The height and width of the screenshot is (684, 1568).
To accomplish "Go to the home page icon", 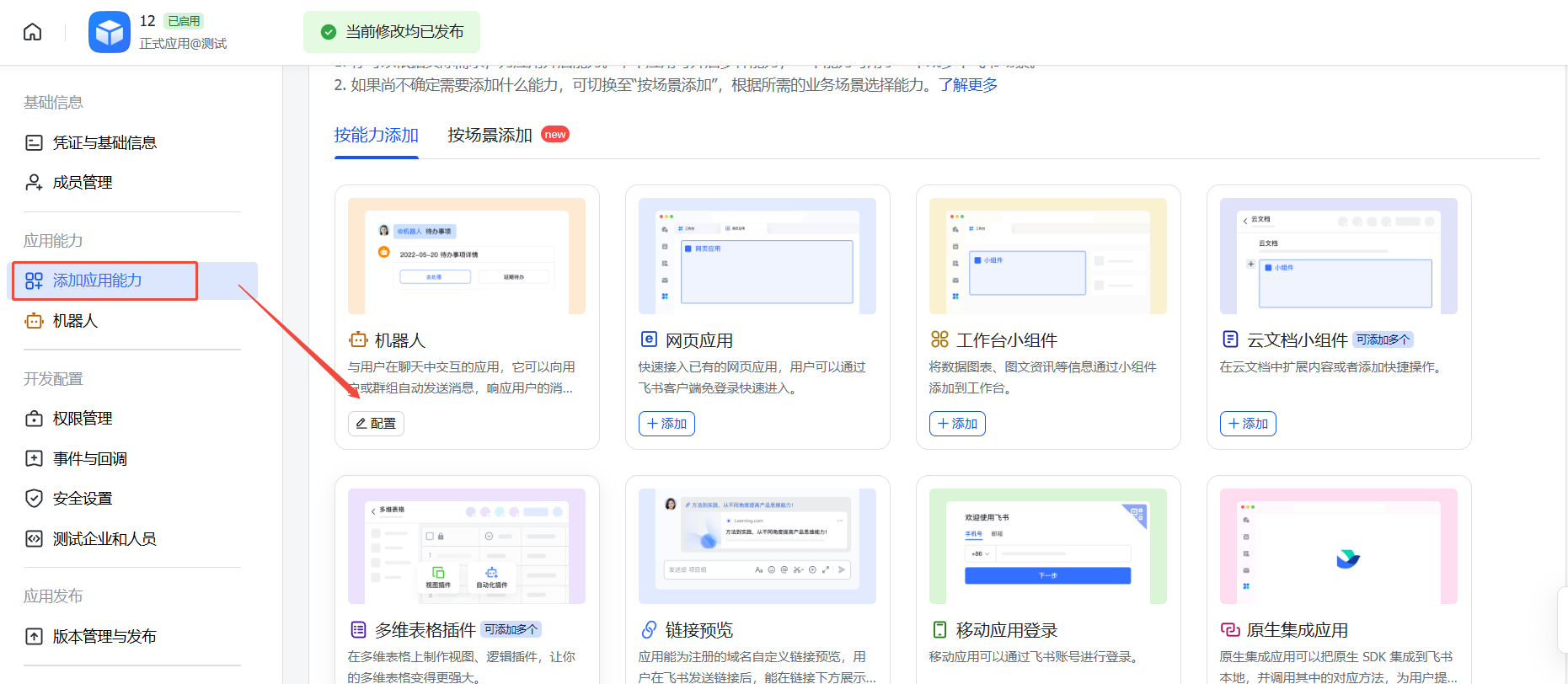I will point(32,32).
